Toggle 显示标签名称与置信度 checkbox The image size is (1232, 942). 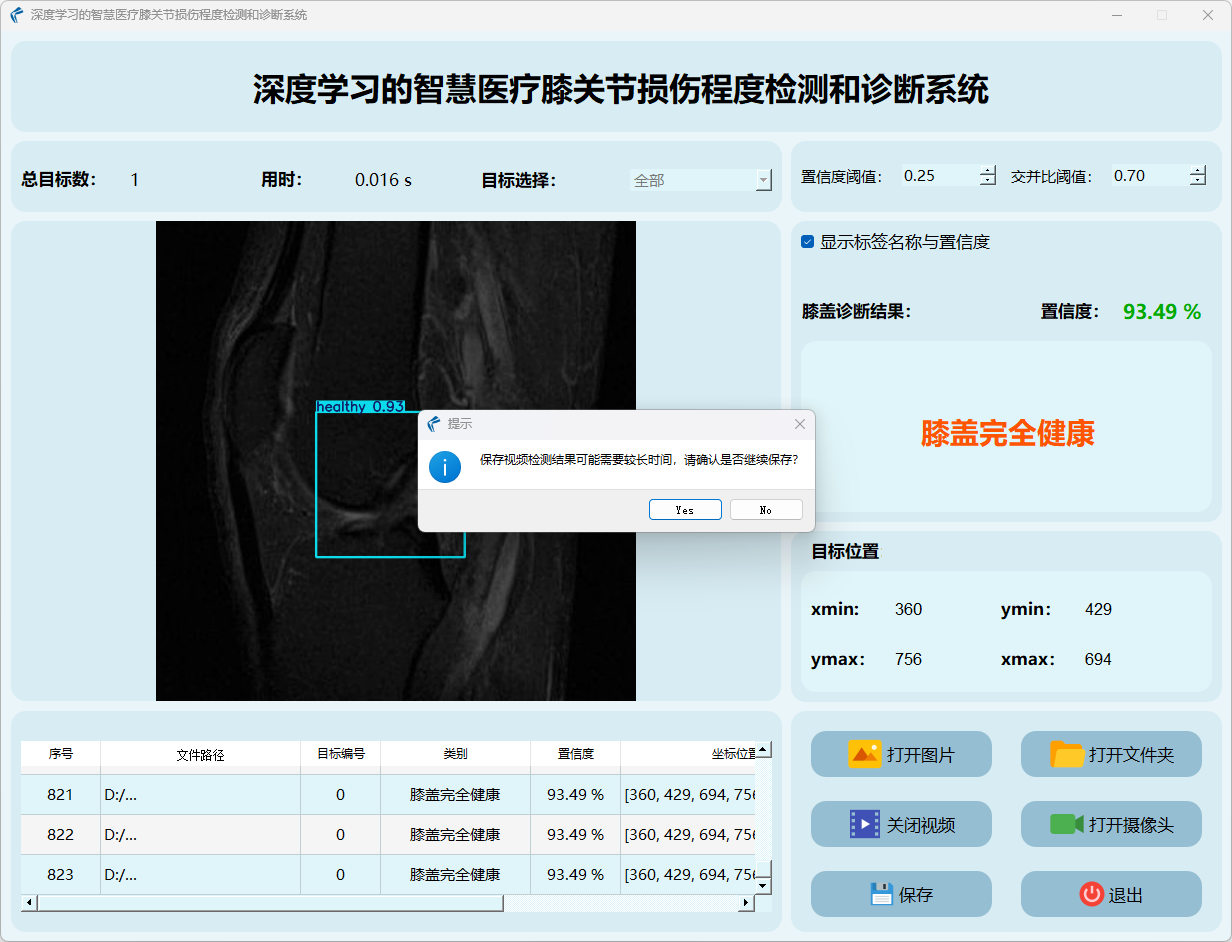click(x=808, y=242)
